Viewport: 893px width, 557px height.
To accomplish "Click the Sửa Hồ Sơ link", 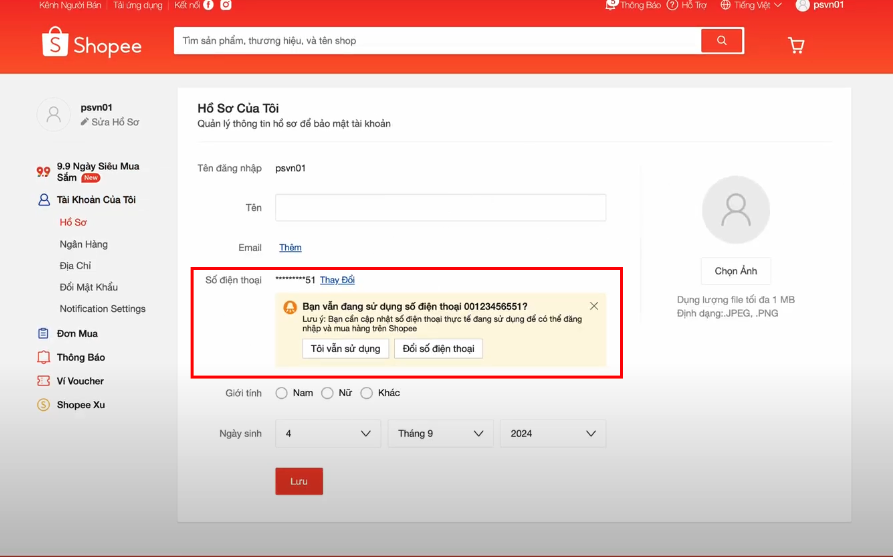I will [x=116, y=122].
